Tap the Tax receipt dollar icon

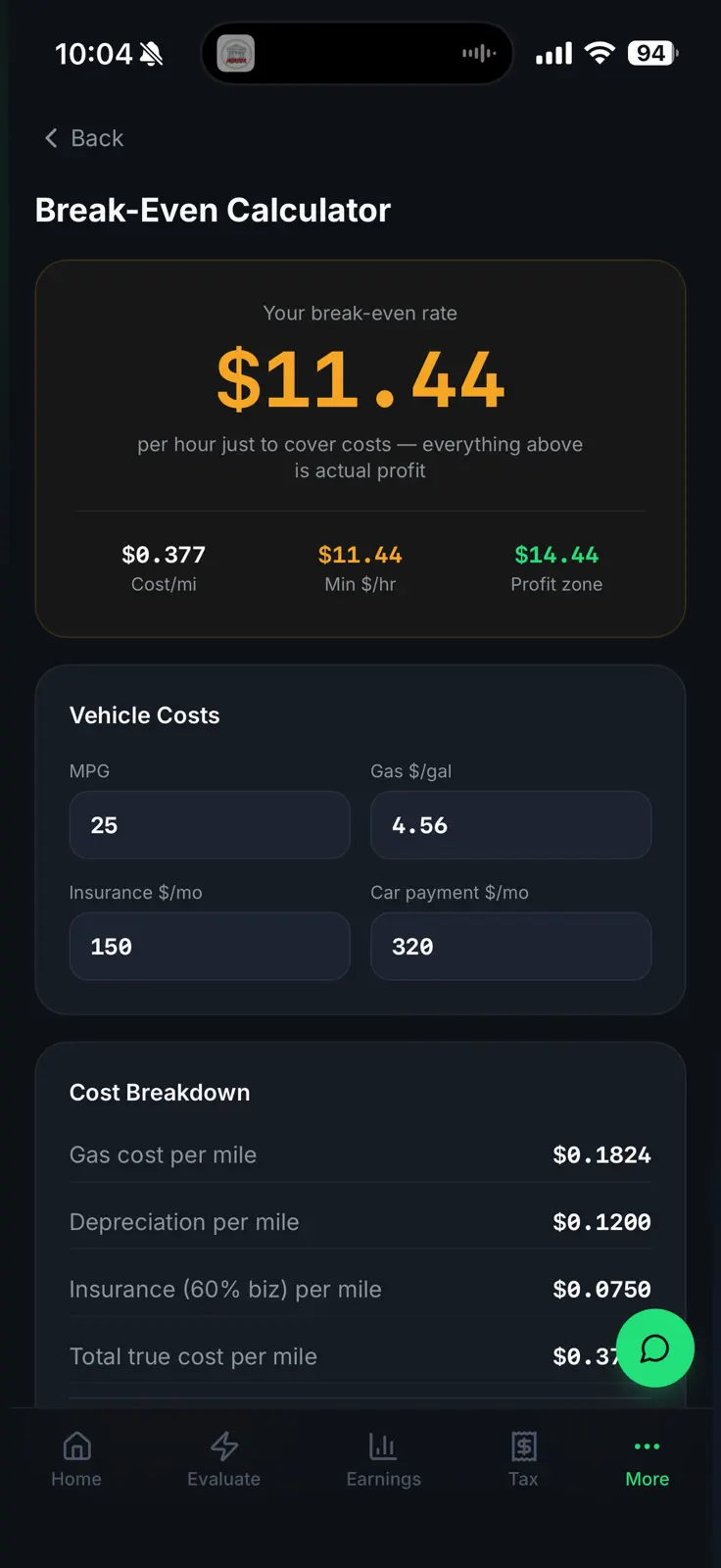coord(523,1445)
